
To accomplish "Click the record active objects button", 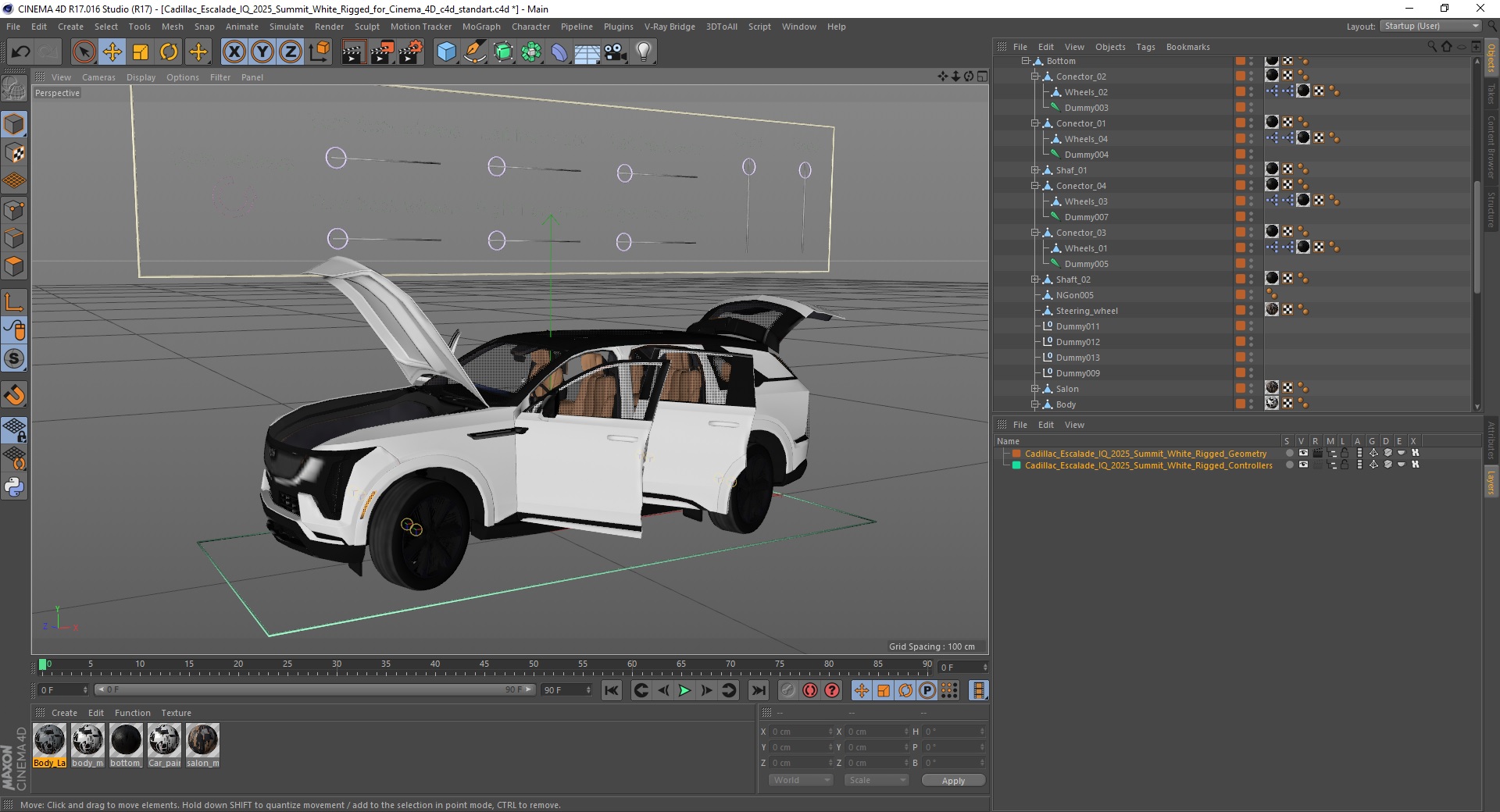I will [x=787, y=690].
